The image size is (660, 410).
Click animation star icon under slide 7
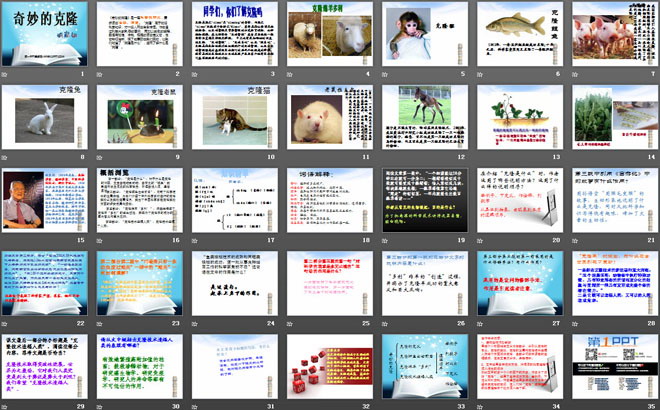575,75
